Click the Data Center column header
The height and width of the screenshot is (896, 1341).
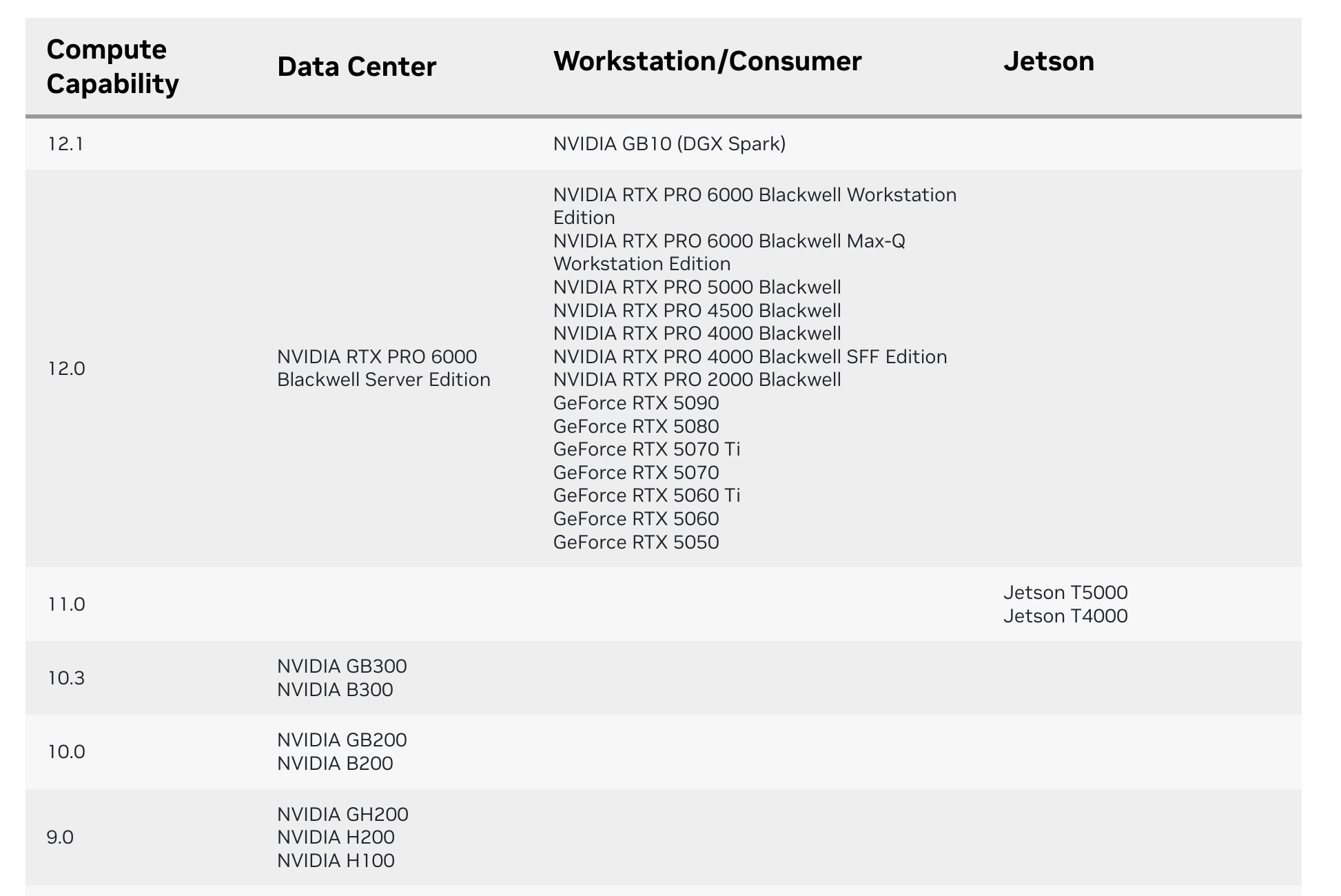click(x=356, y=67)
